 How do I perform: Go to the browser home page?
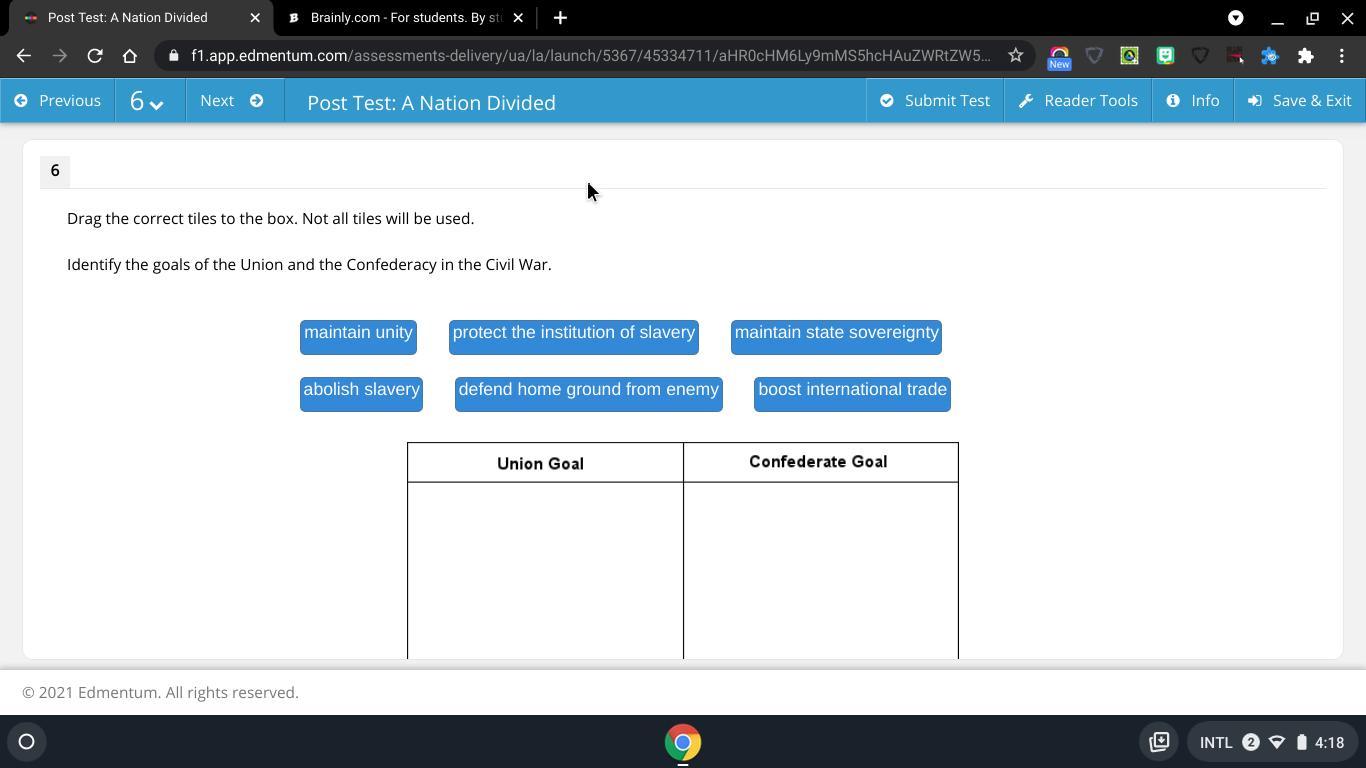click(130, 56)
